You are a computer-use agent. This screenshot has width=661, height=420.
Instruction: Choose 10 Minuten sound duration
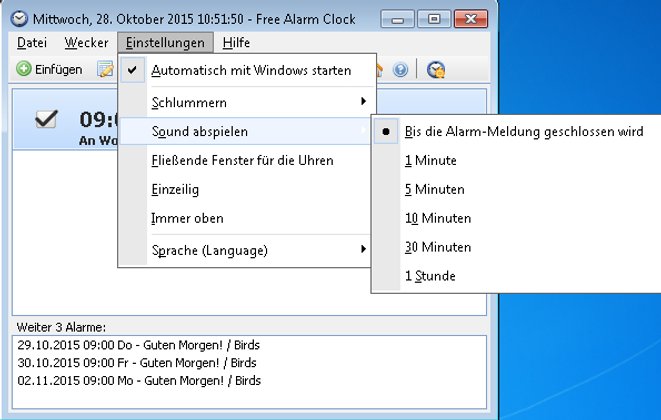click(516, 218)
